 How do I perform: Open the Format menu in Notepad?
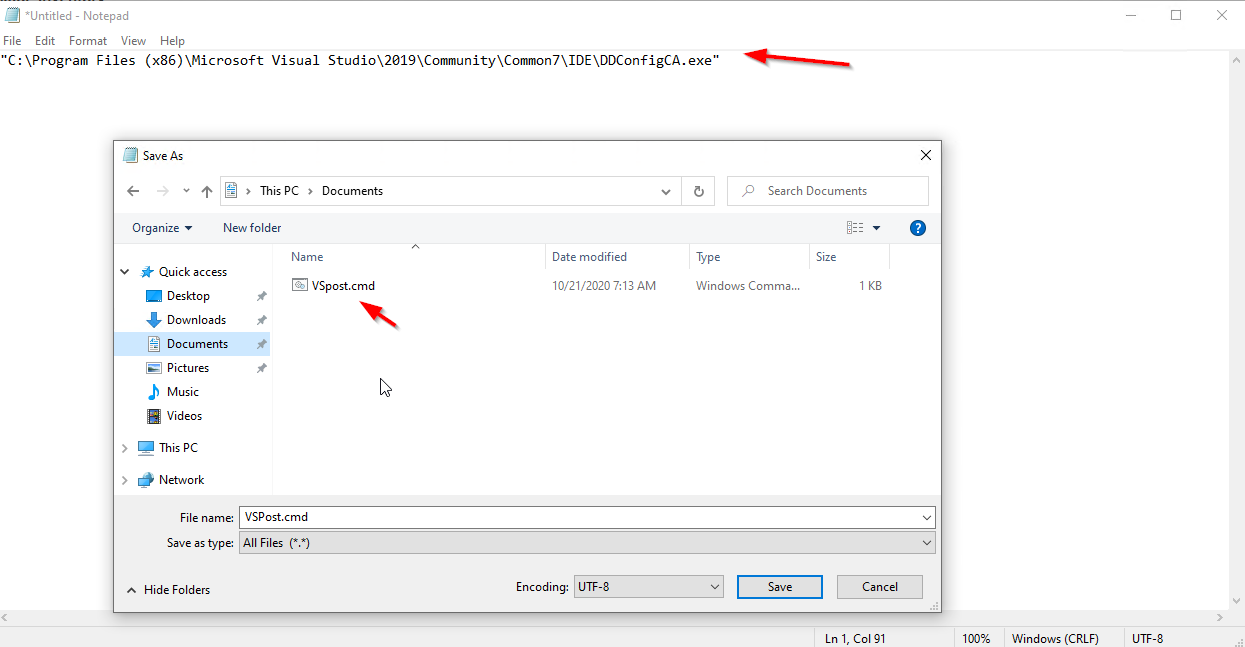(88, 41)
